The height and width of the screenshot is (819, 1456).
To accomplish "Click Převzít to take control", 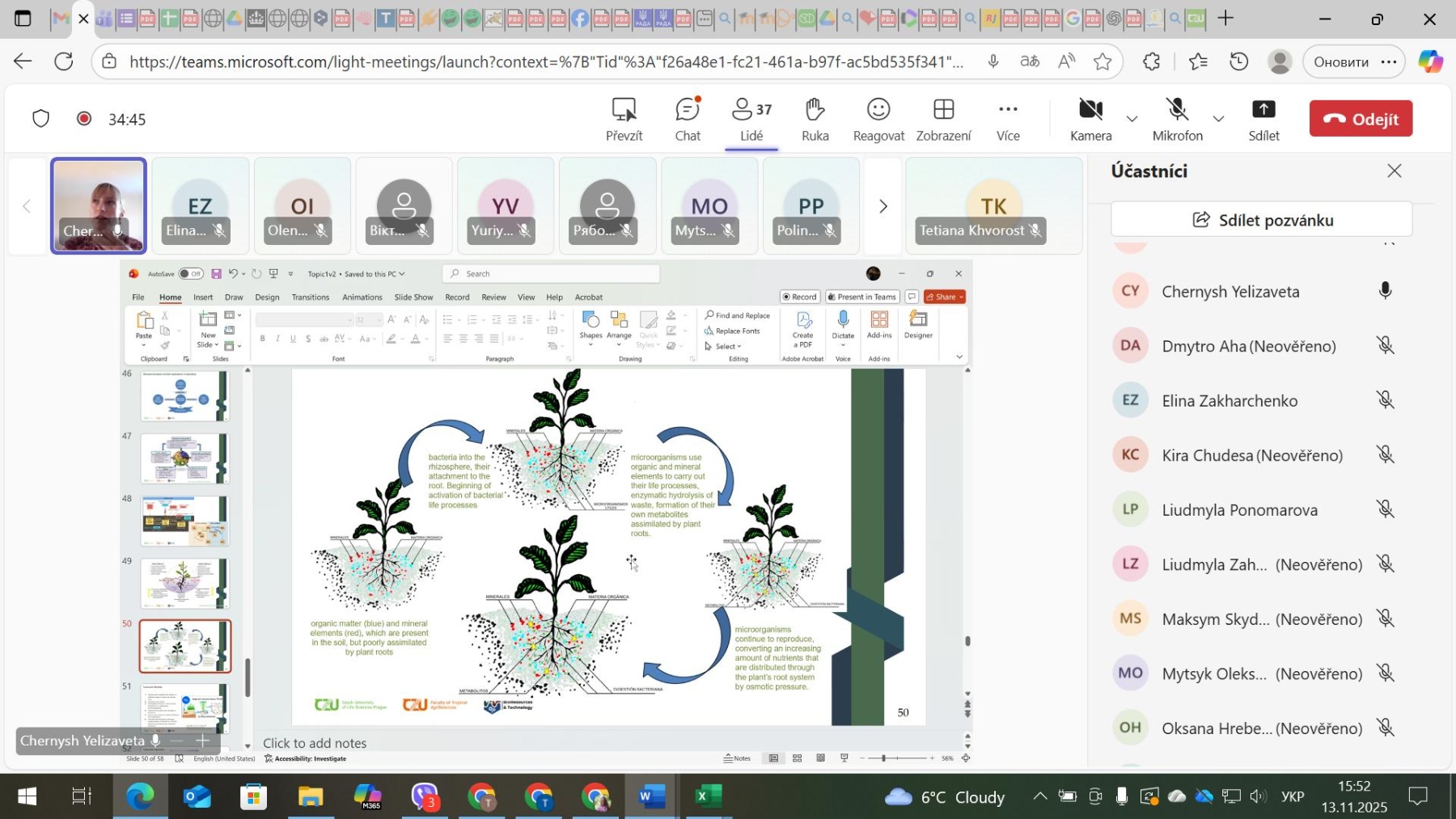I will (x=624, y=119).
